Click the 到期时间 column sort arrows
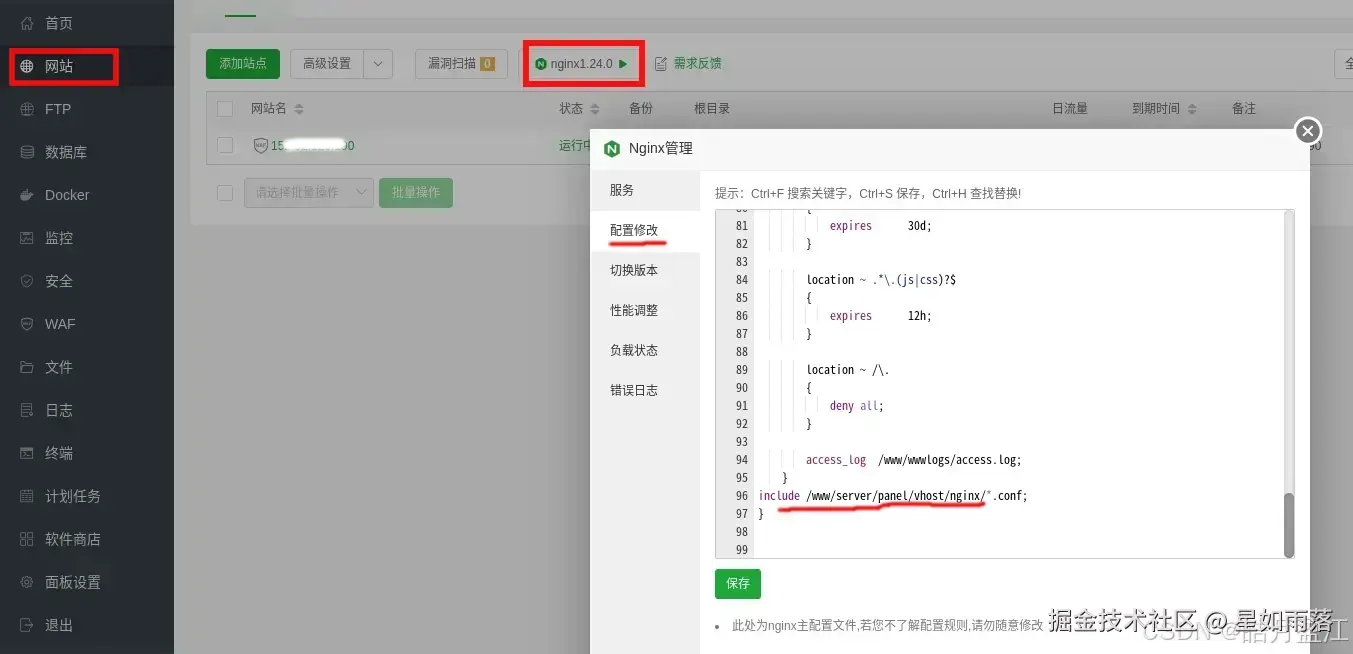The height and width of the screenshot is (654, 1353). click(x=1190, y=108)
